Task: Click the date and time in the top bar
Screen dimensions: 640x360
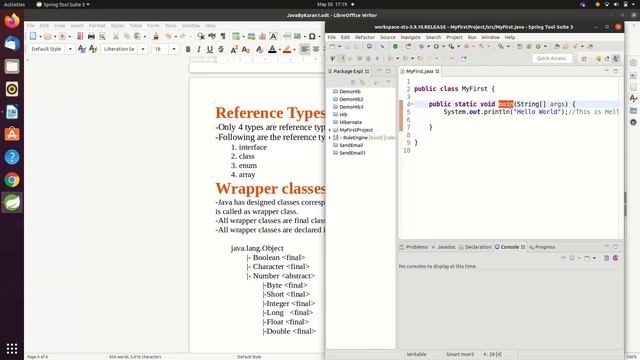Action: [x=332, y=4]
